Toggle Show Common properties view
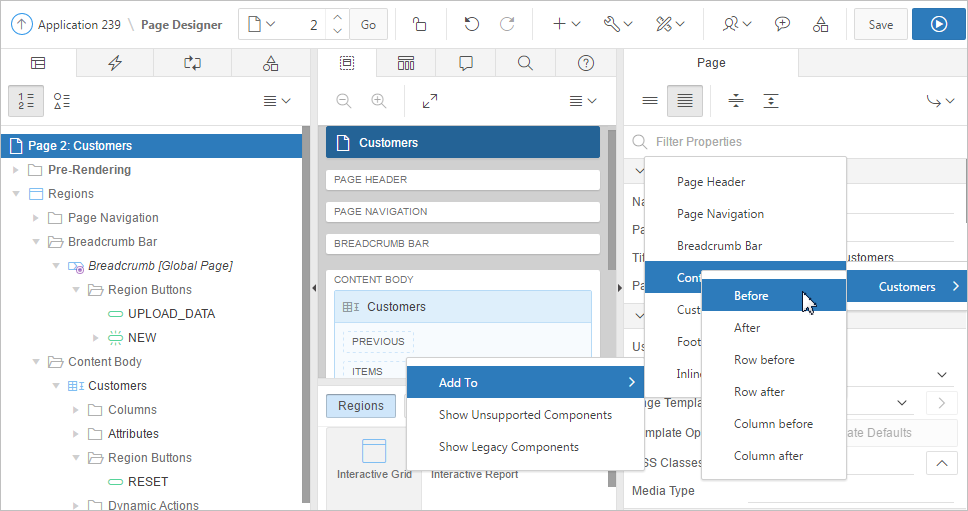The image size is (968, 511). [x=650, y=101]
